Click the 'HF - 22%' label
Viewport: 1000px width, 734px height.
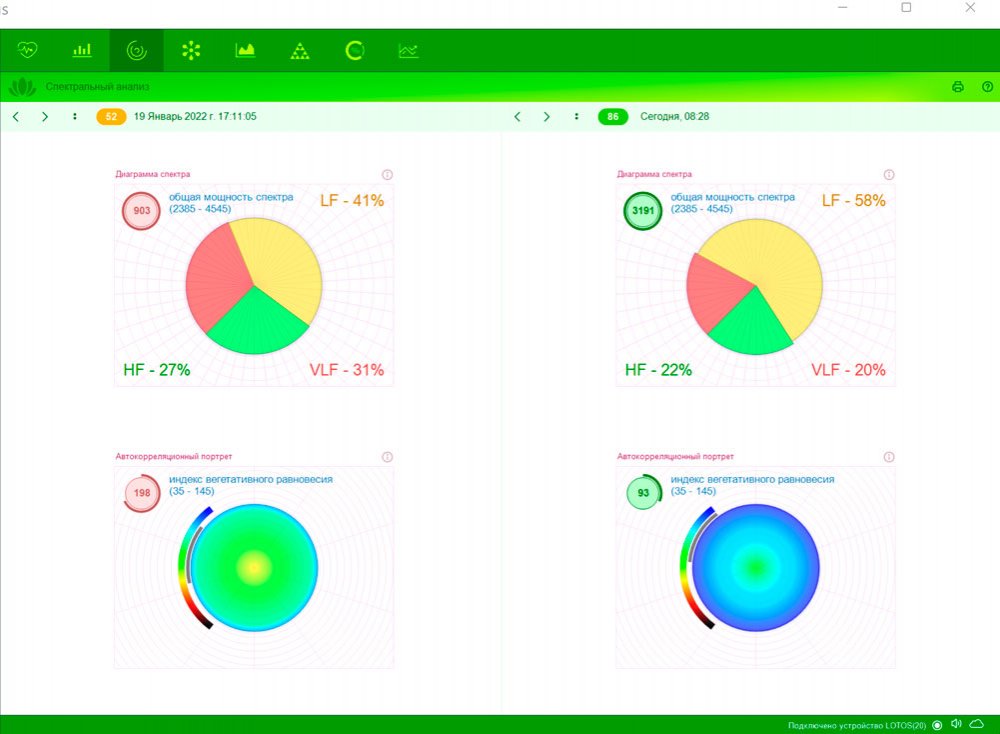659,370
